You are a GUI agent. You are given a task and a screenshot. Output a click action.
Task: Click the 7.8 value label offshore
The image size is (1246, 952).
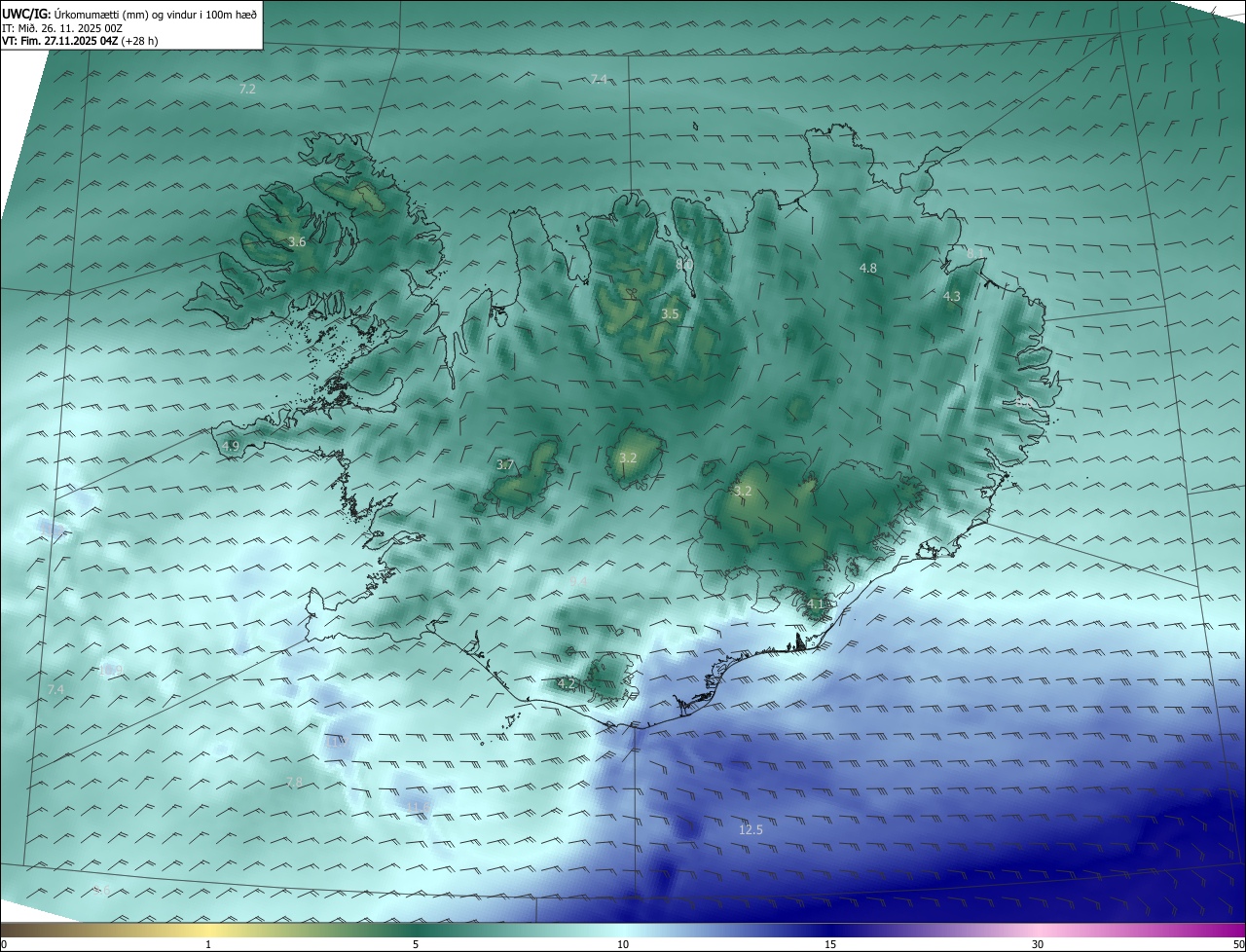(294, 783)
